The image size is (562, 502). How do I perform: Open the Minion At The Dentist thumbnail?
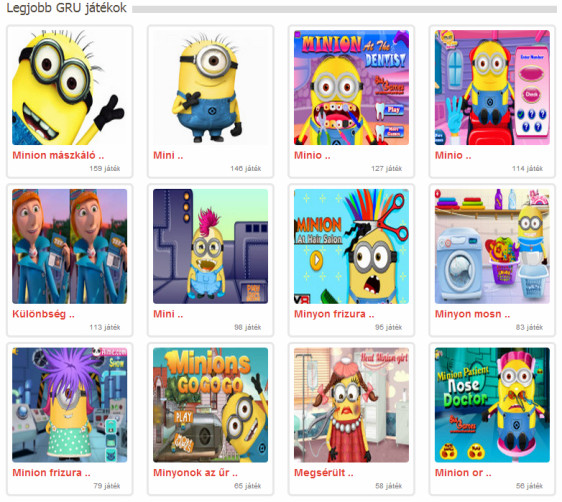351,87
